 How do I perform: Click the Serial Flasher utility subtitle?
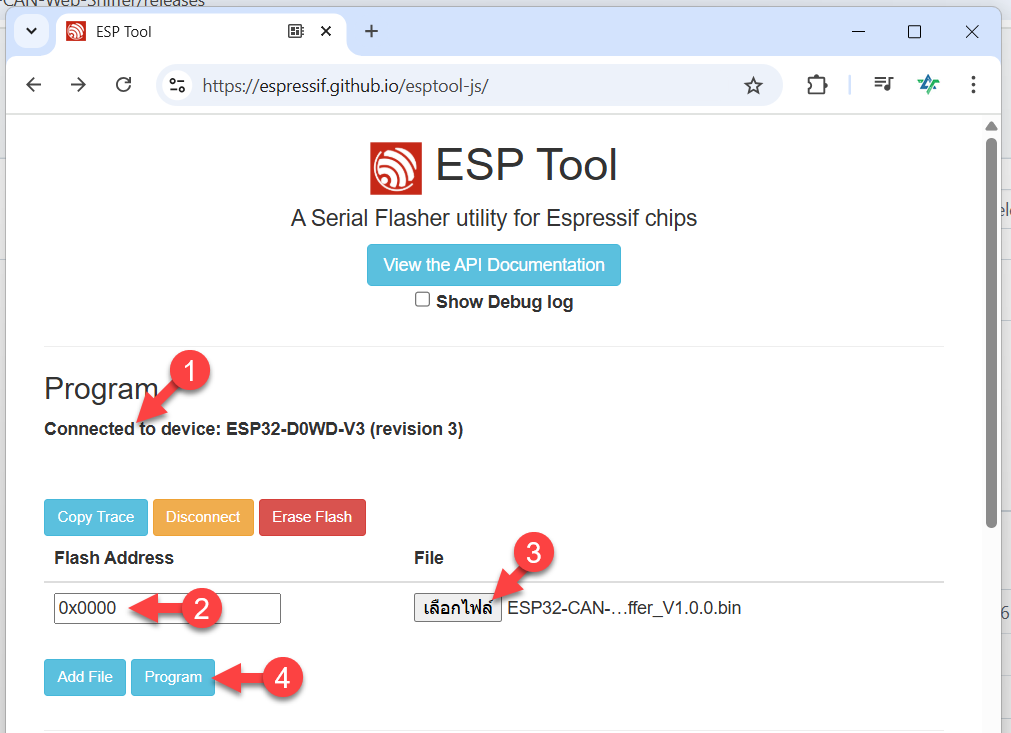494,219
